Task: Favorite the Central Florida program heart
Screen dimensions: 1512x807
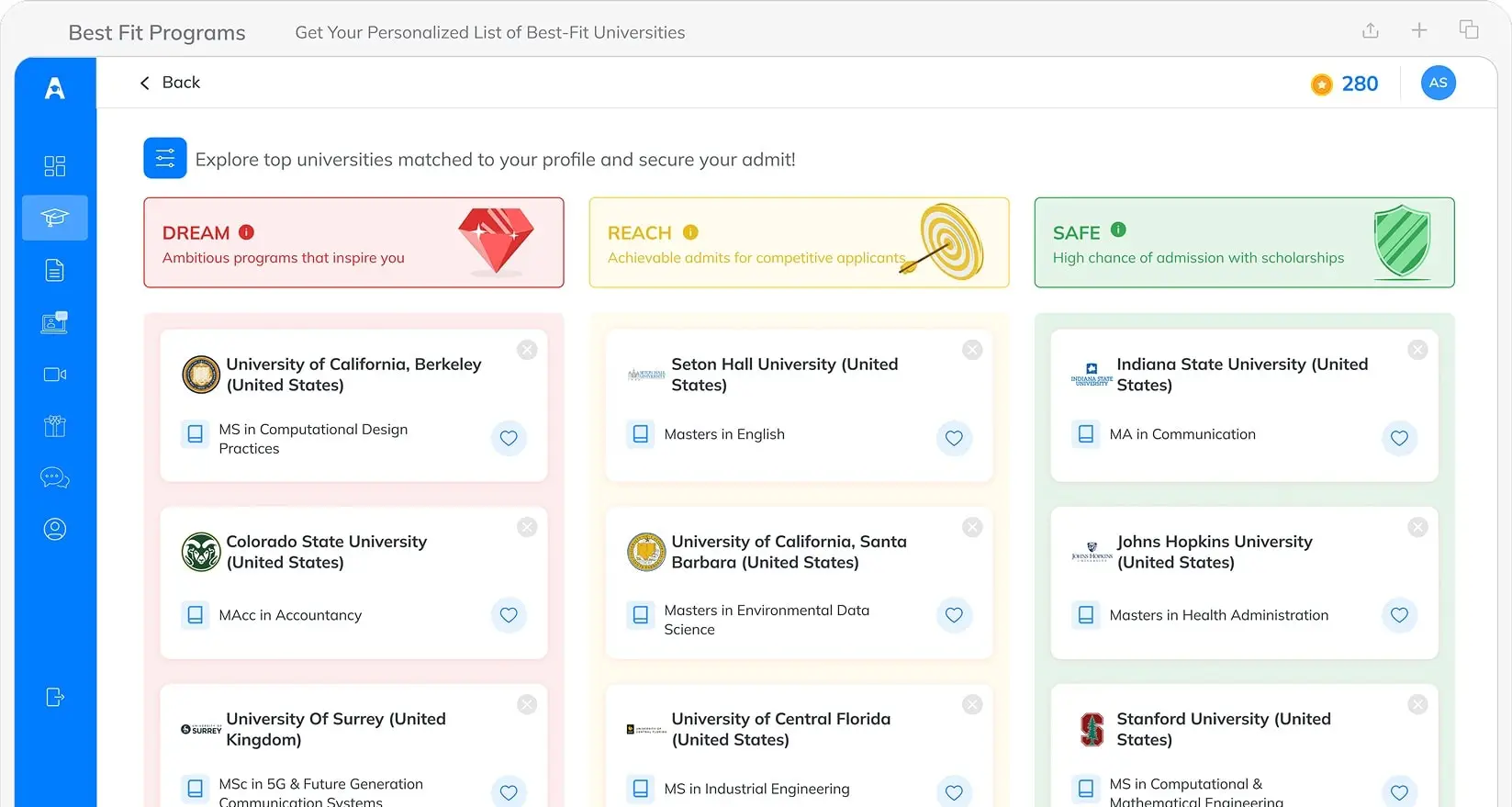Action: coord(954,790)
